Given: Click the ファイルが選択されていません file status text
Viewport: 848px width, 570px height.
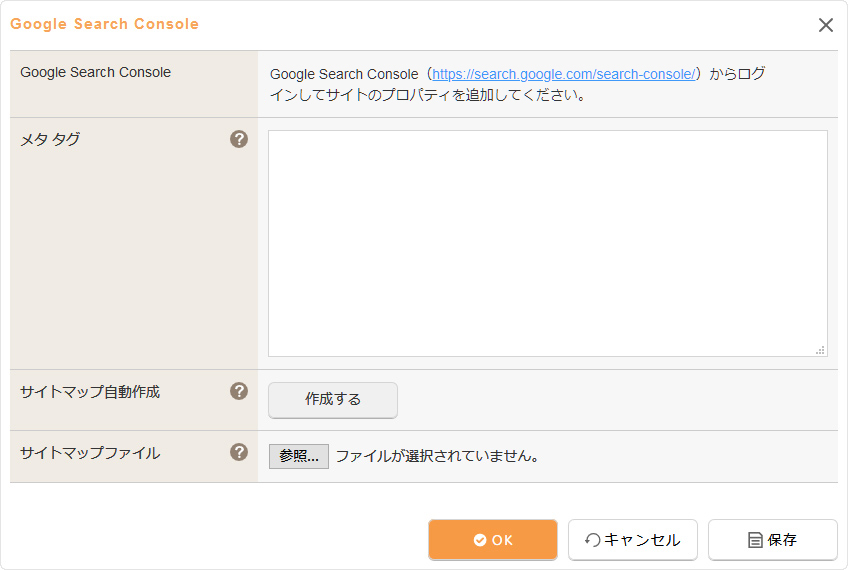Looking at the screenshot, I should coord(438,456).
